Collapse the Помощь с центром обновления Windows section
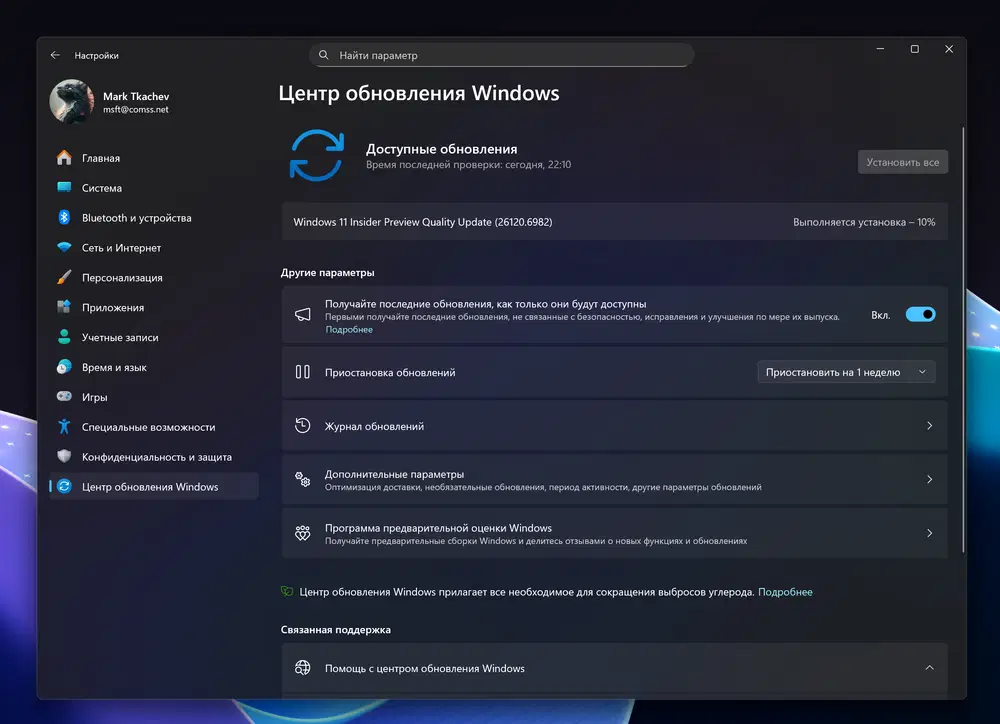This screenshot has width=1000, height=724. pyautogui.click(x=928, y=668)
